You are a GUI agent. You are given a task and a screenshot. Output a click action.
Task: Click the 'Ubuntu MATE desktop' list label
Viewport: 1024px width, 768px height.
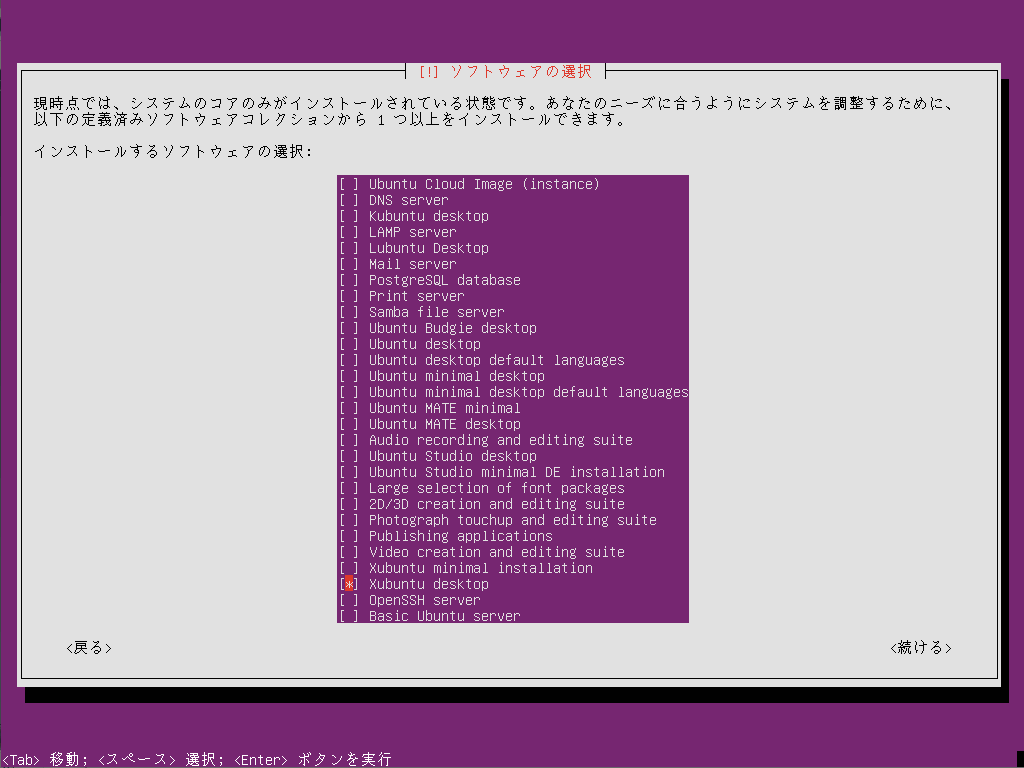point(445,424)
